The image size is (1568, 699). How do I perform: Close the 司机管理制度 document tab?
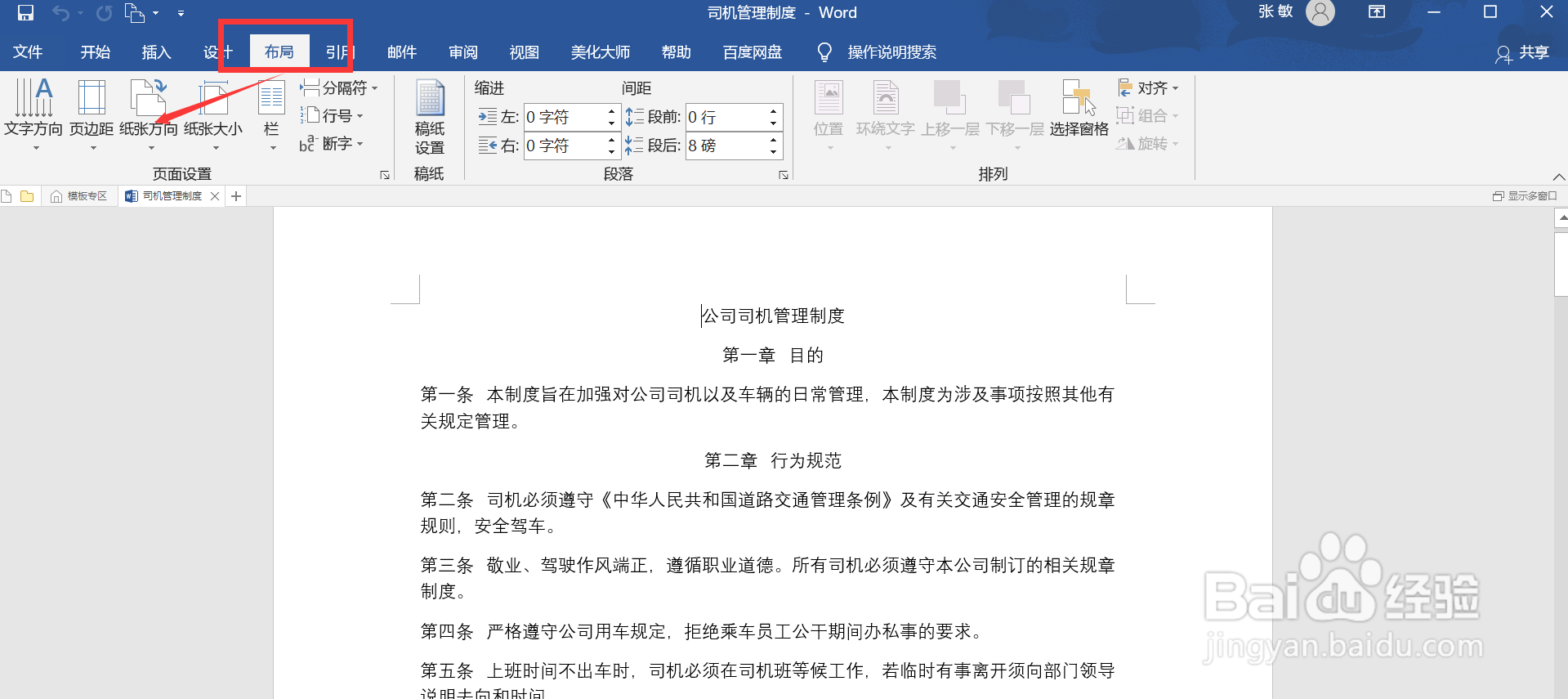(x=215, y=196)
